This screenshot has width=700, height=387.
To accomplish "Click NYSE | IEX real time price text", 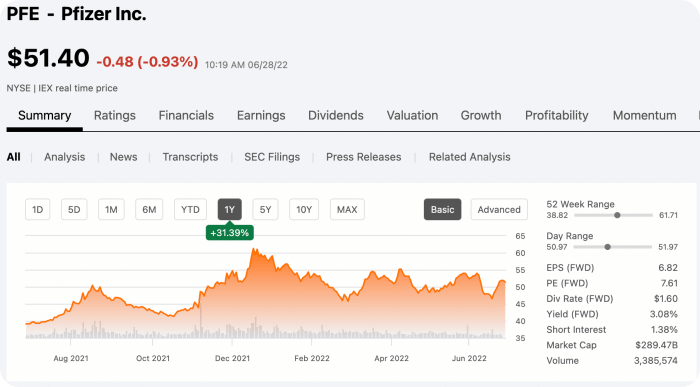I will [x=62, y=88].
